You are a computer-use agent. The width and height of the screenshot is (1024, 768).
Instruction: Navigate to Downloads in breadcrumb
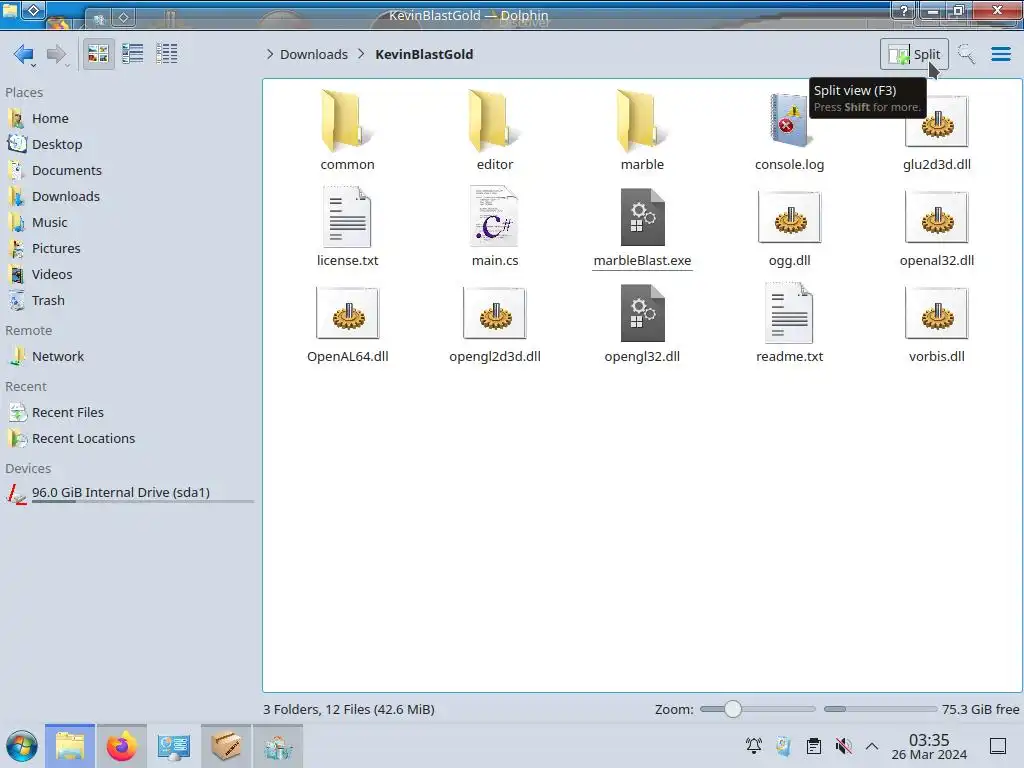click(x=313, y=54)
